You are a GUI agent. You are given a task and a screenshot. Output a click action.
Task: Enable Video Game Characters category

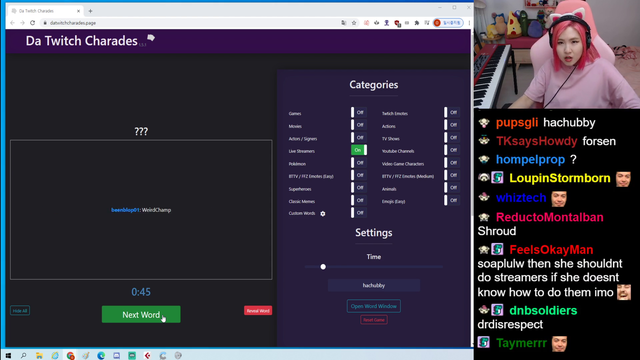(x=452, y=163)
